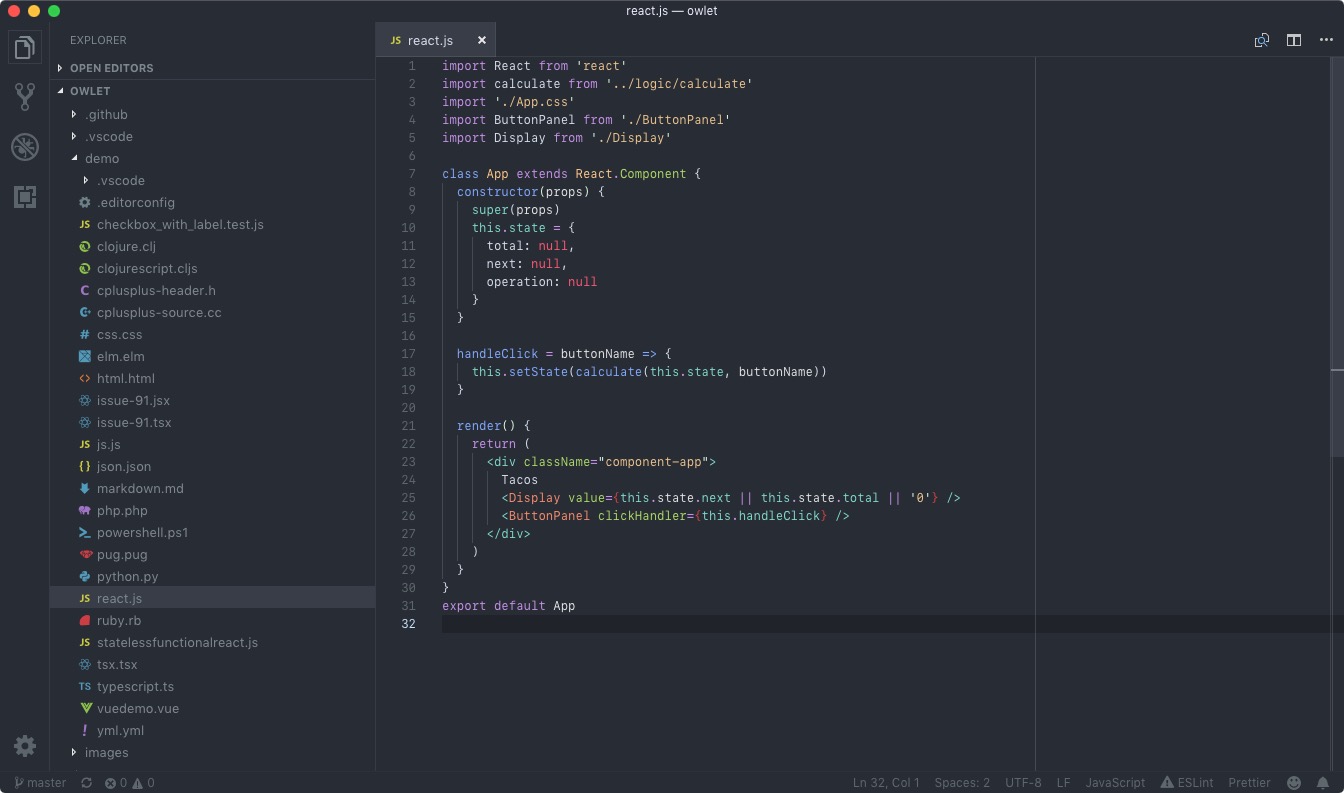This screenshot has width=1344, height=793.
Task: Open the notifications bell
Action: [x=1323, y=783]
